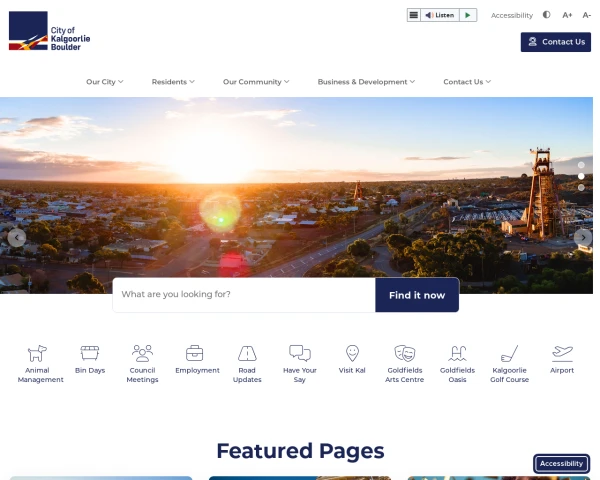This screenshot has width=600, height=480.
Task: Toggle high contrast mode icon
Action: 546,15
